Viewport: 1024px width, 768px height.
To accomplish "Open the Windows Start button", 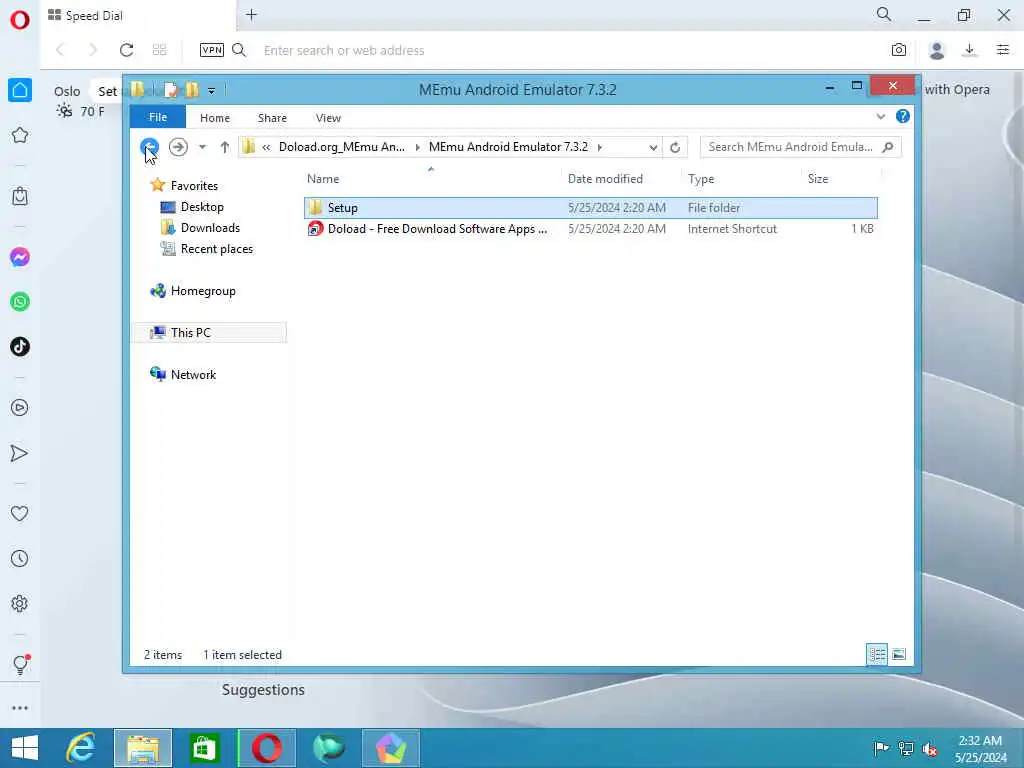I will (x=25, y=748).
